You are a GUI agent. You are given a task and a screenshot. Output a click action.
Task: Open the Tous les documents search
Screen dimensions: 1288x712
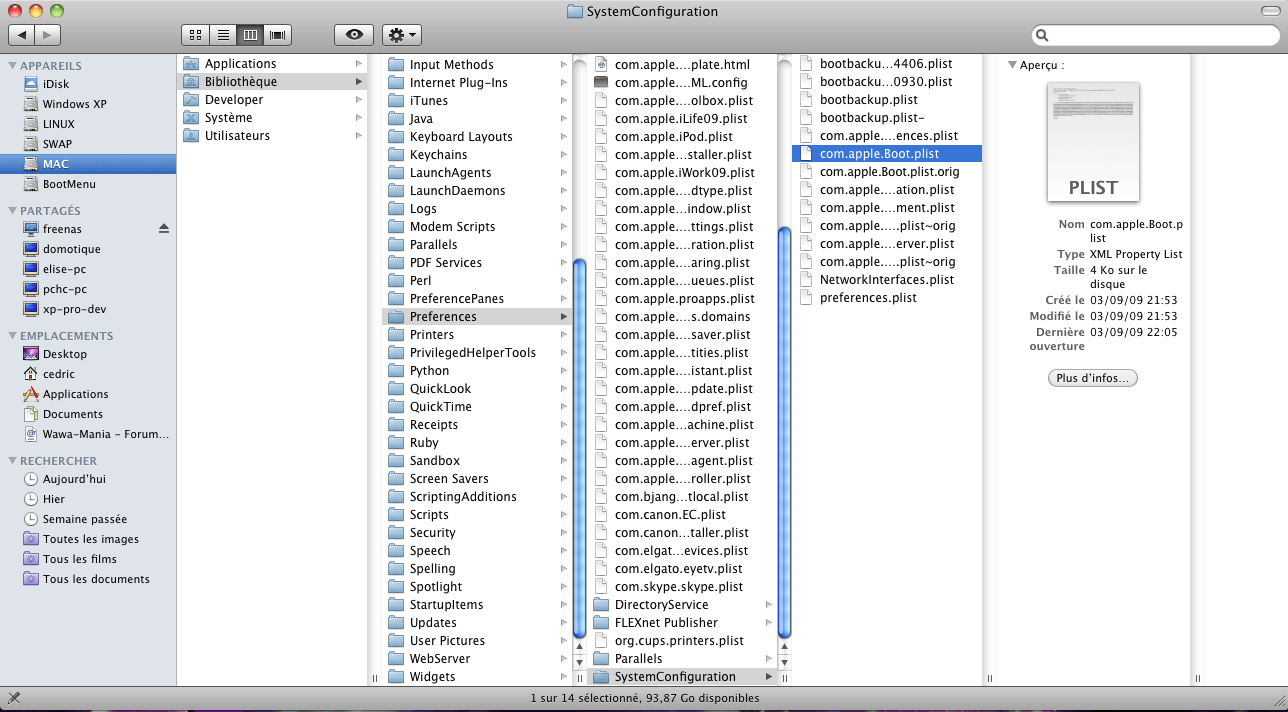click(96, 579)
